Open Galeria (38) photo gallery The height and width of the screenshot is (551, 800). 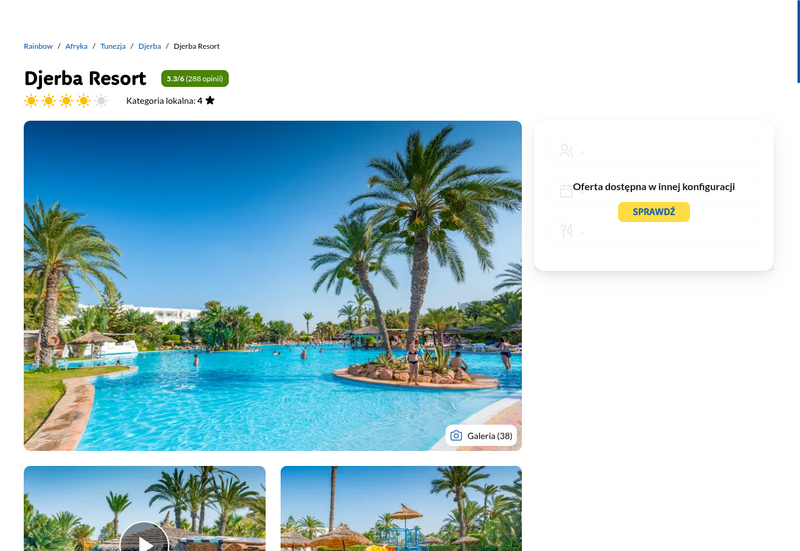pos(481,436)
